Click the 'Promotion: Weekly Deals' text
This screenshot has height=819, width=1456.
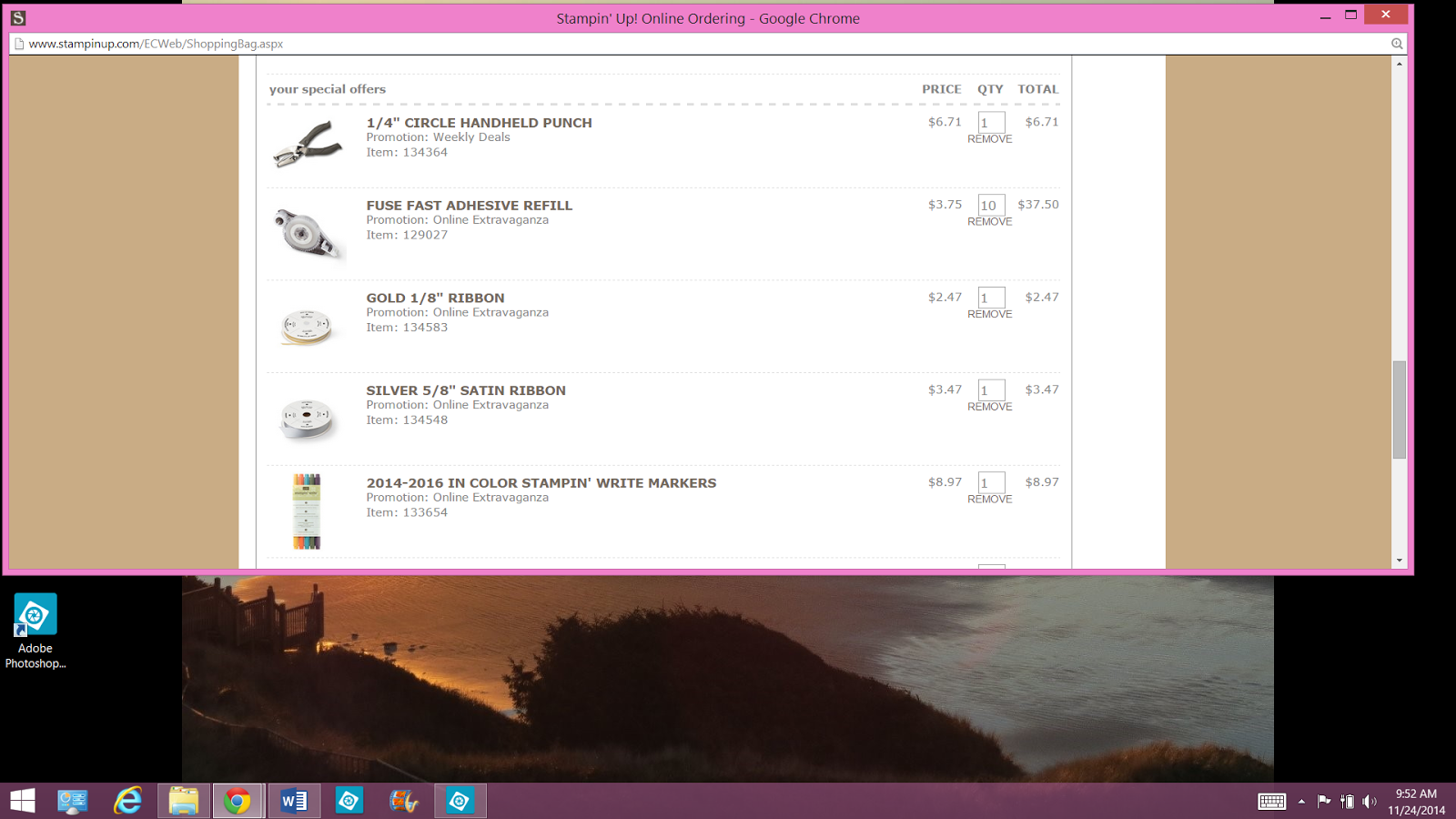point(438,137)
